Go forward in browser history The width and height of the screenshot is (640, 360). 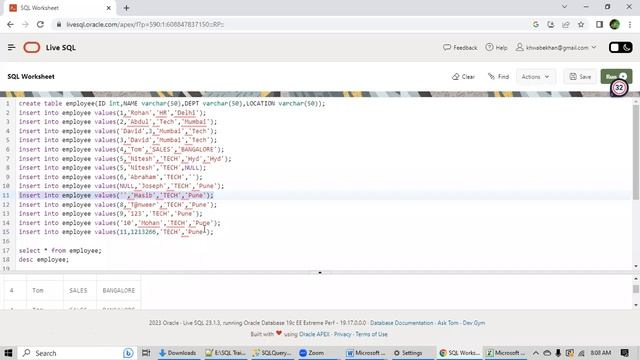25,24
